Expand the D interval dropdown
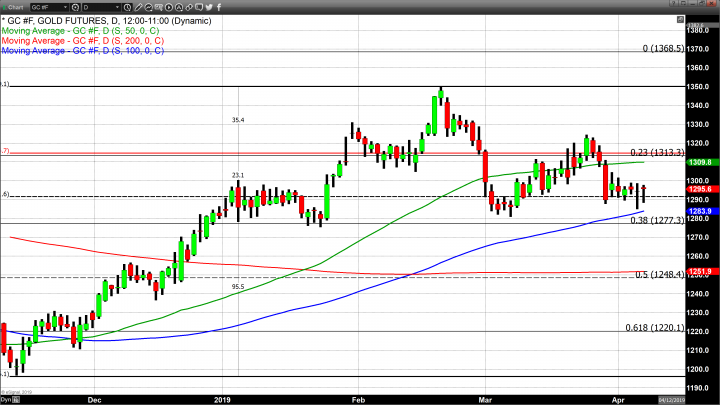 (118, 7)
